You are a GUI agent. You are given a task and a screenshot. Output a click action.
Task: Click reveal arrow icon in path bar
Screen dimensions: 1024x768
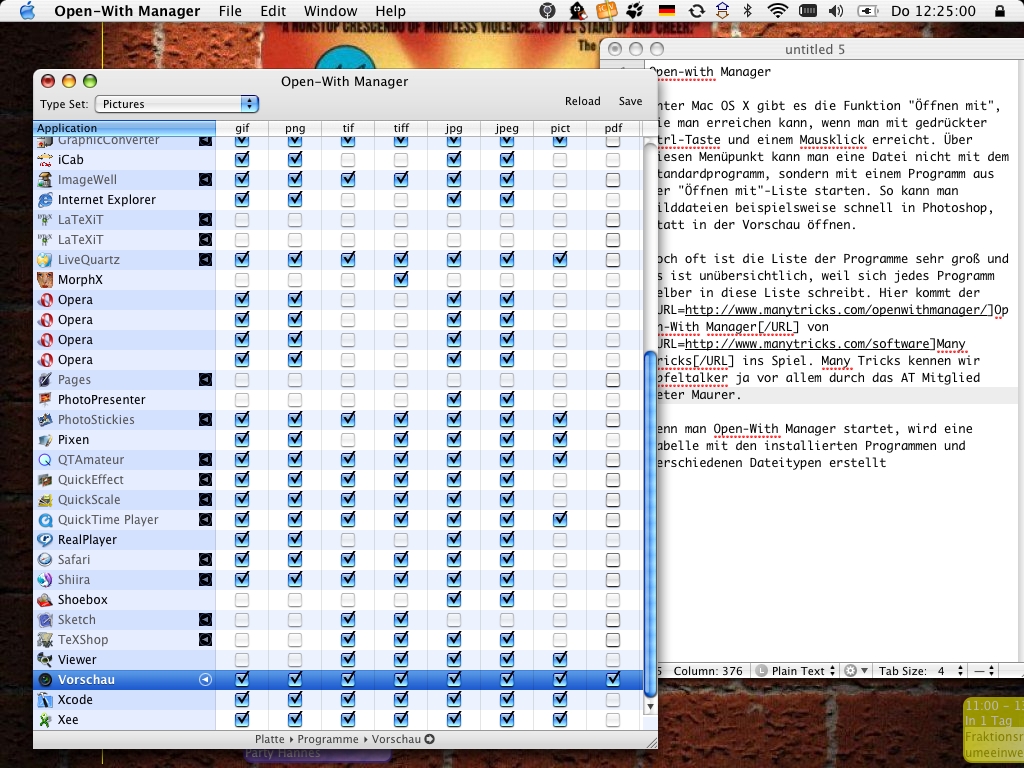coord(429,739)
